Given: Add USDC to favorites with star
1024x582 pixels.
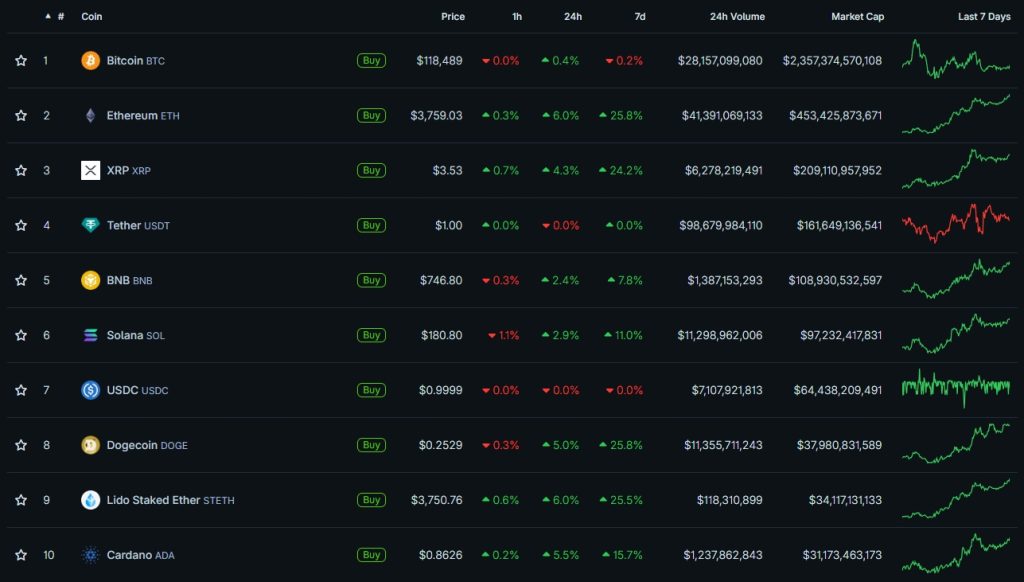Looking at the screenshot, I should (21, 390).
